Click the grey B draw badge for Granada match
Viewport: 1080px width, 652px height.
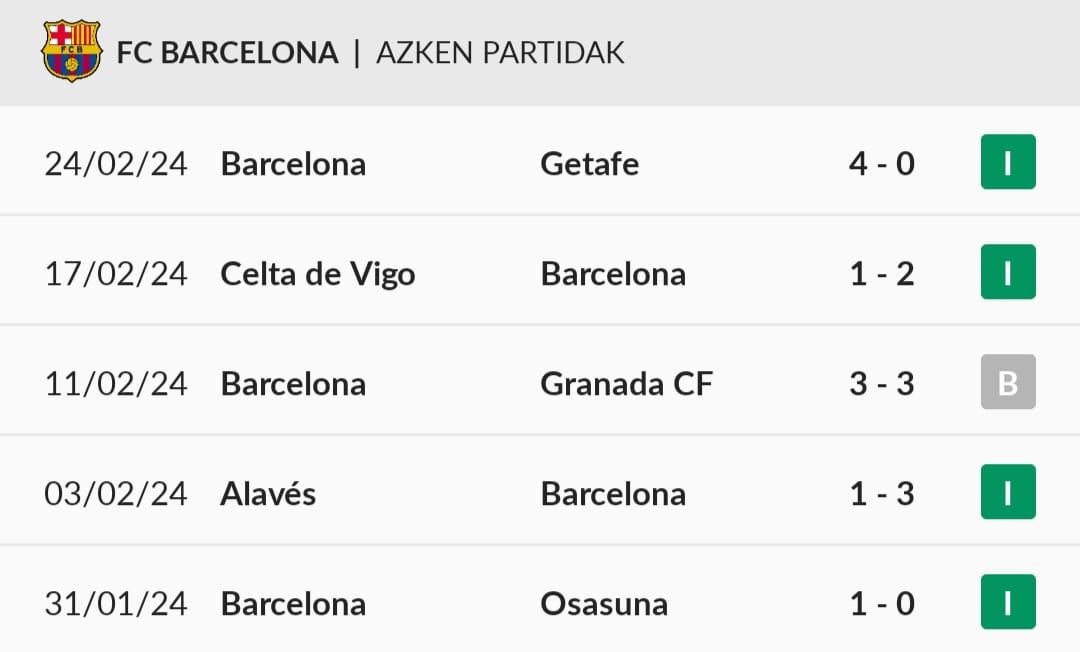pyautogui.click(x=1008, y=382)
